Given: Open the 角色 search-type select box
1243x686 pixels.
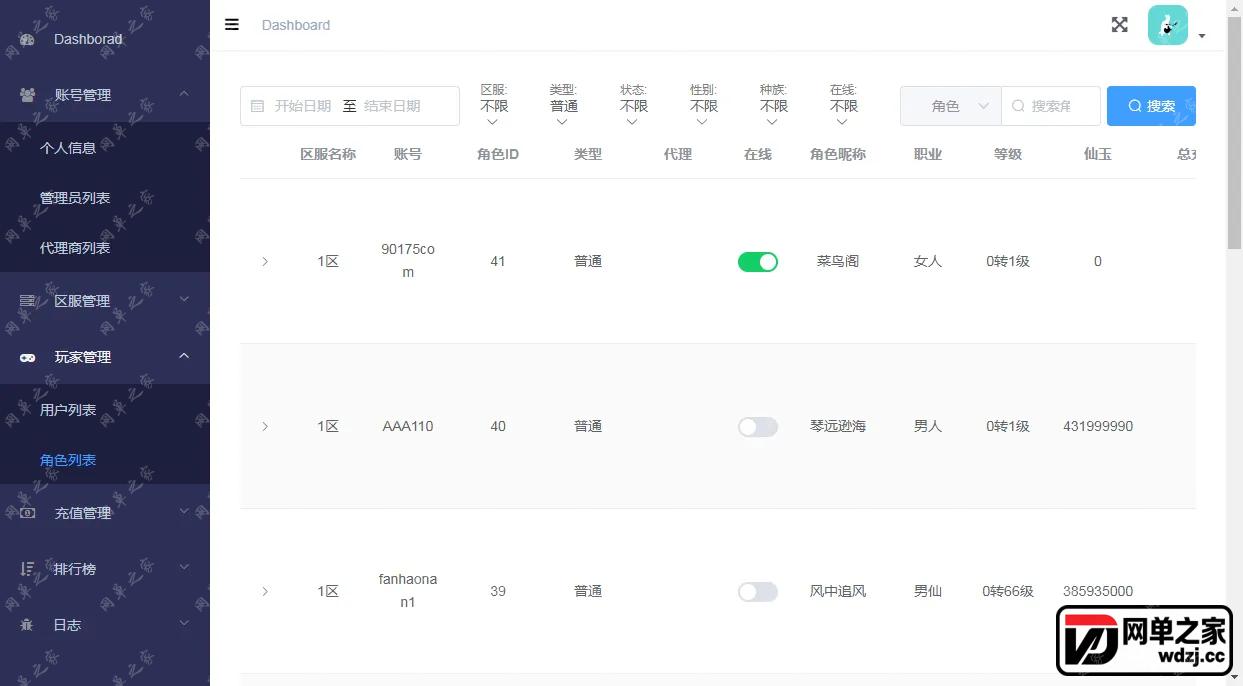Looking at the screenshot, I should click(951, 106).
